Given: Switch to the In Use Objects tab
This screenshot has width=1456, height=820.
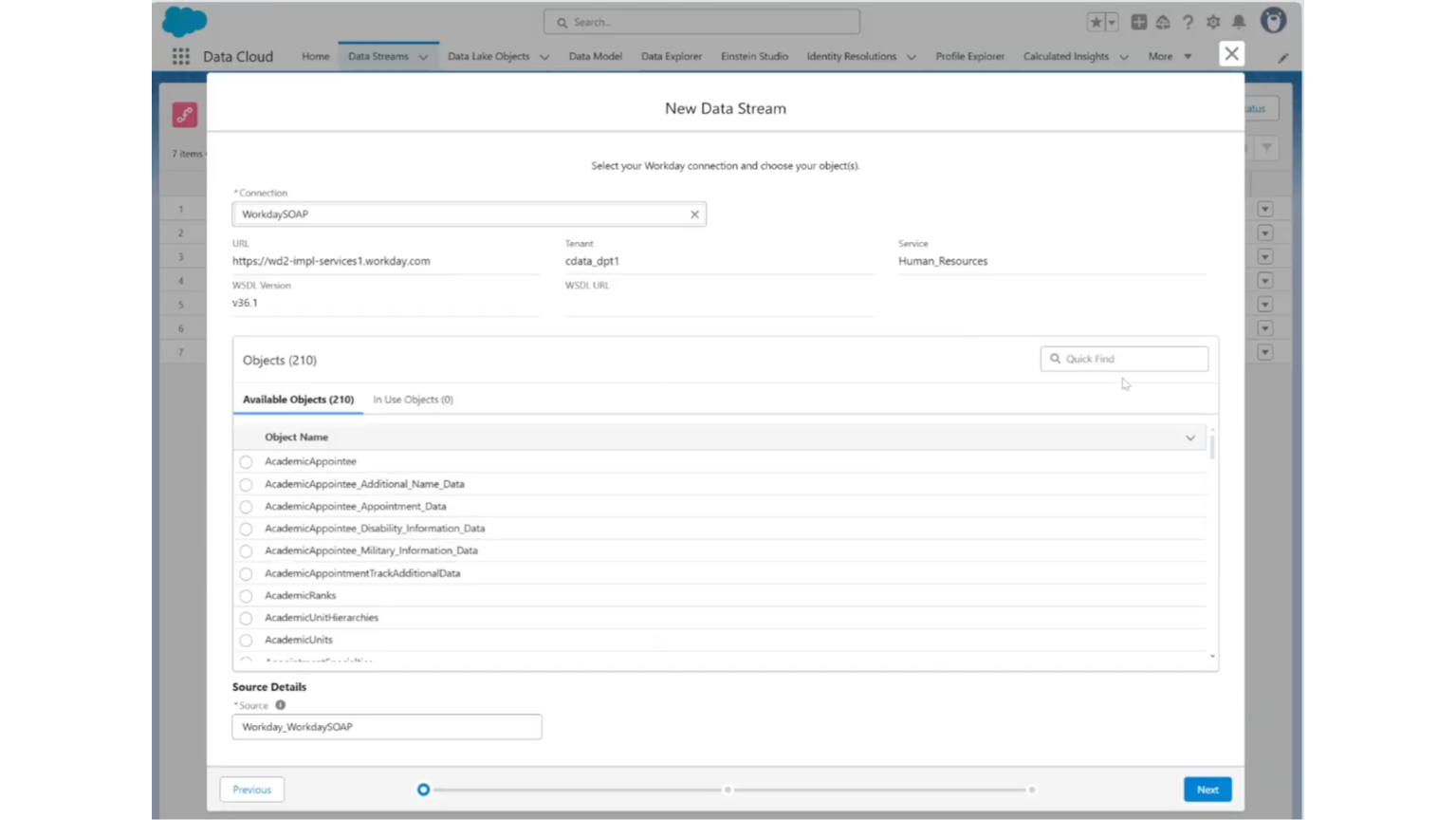Looking at the screenshot, I should click(413, 400).
